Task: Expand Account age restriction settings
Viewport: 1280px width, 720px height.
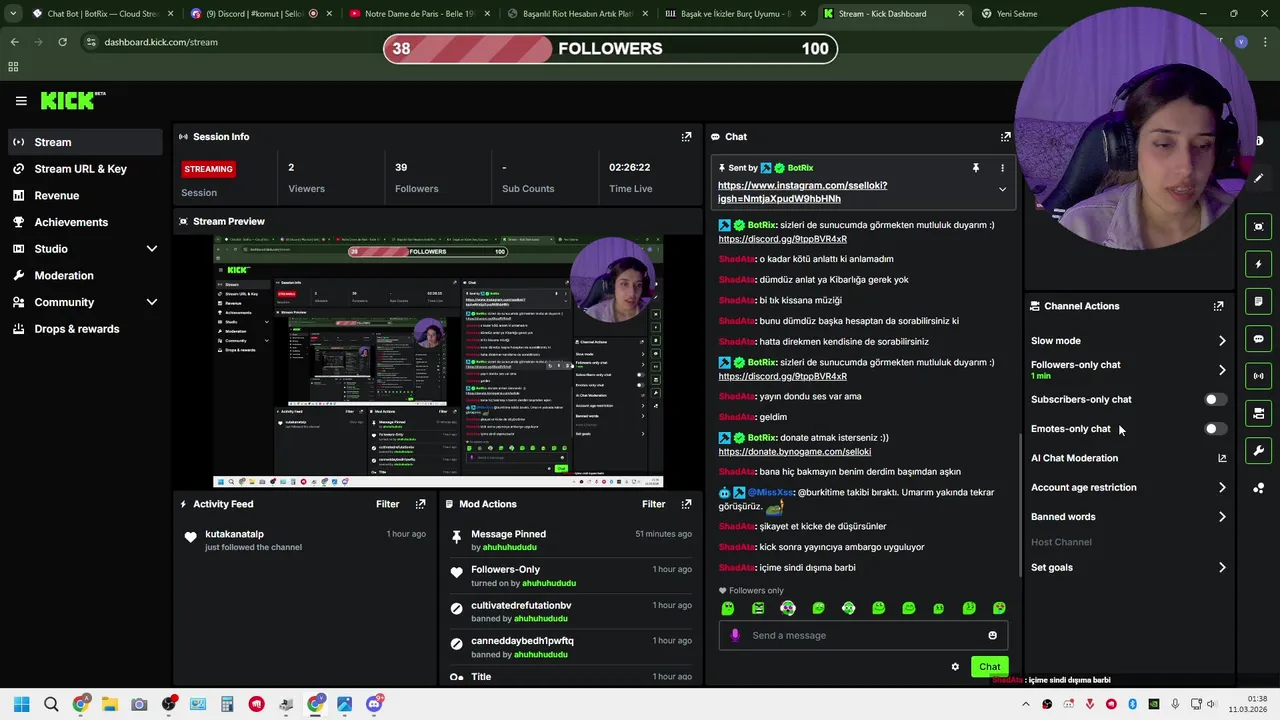Action: pyautogui.click(x=1222, y=488)
